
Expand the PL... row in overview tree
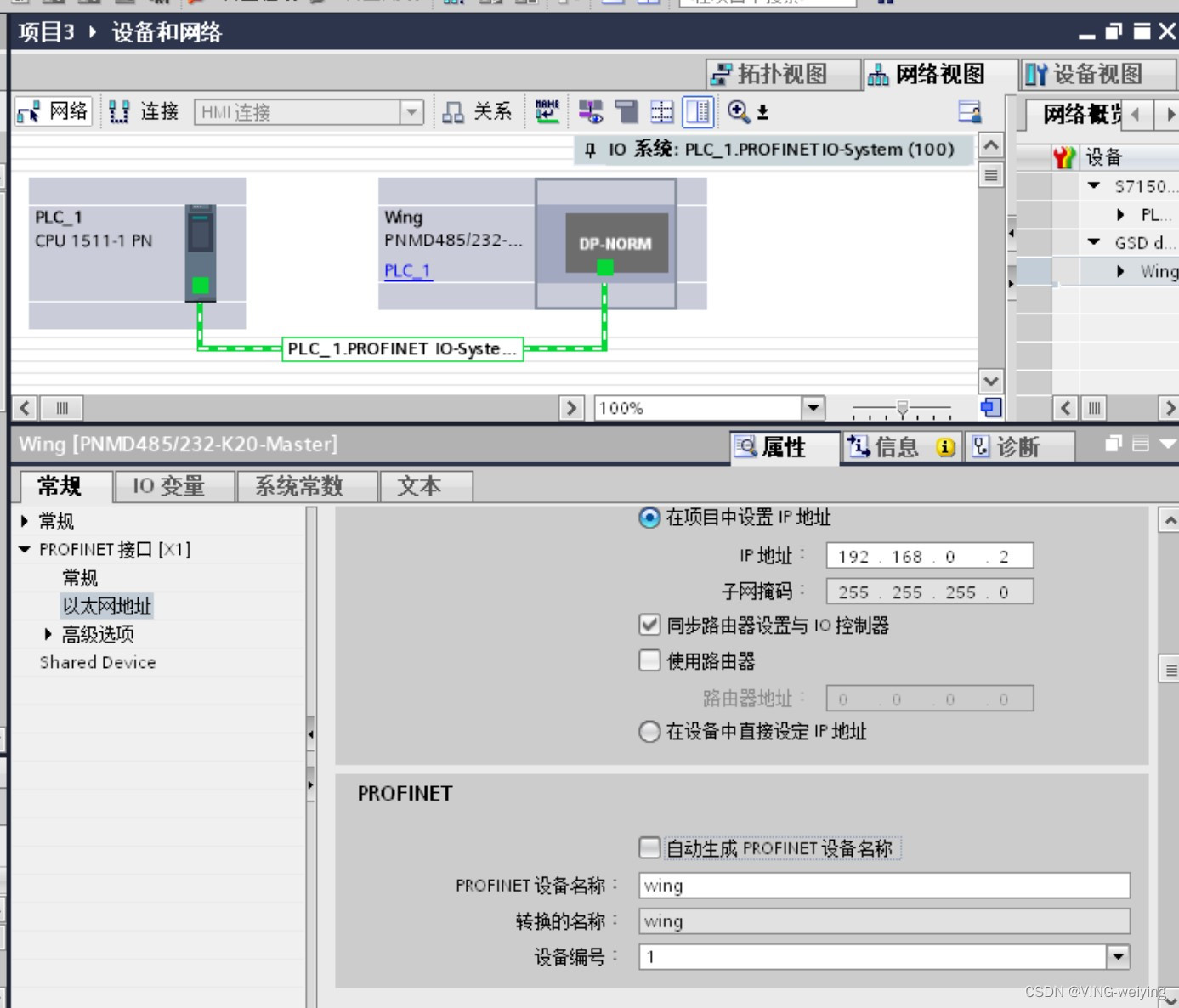(x=1120, y=214)
